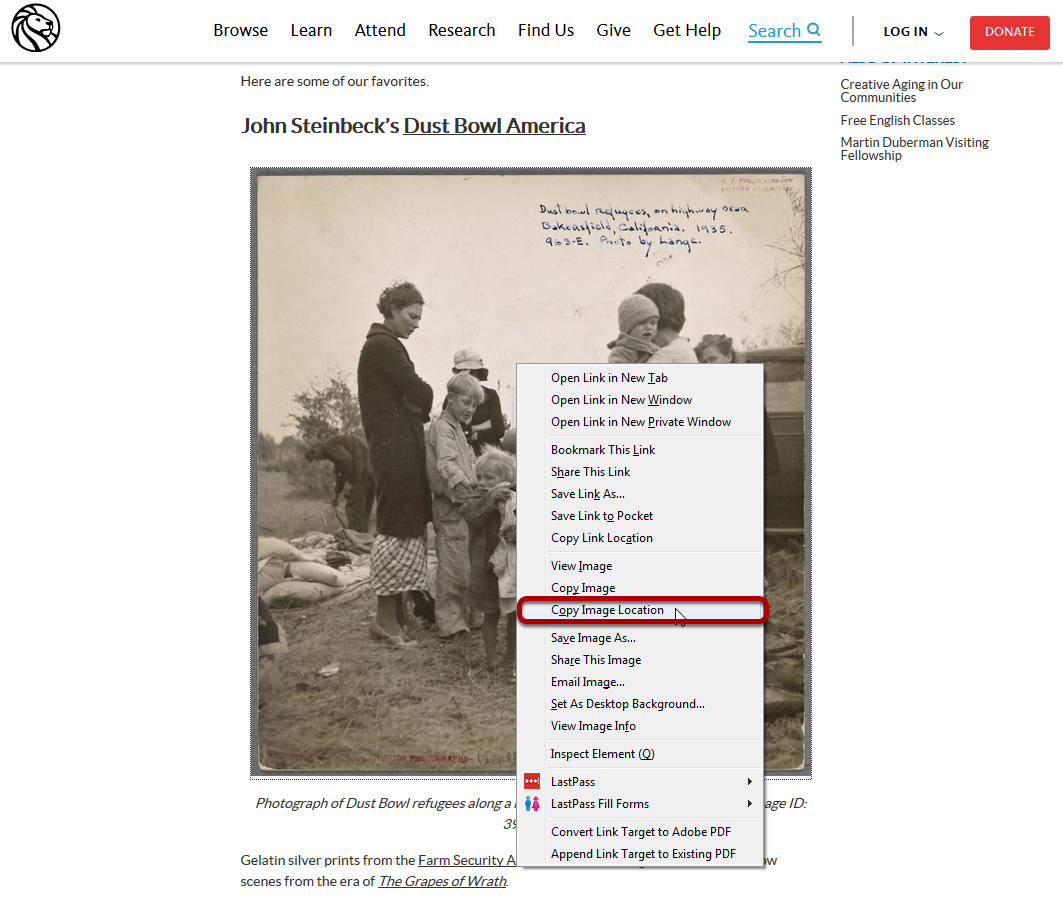The image size is (1063, 911).
Task: Choose Copy Image Location
Action: coord(641,610)
